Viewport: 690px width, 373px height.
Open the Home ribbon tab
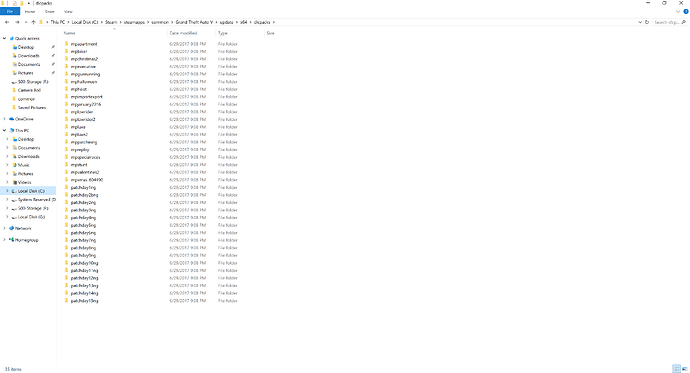[x=30, y=11]
